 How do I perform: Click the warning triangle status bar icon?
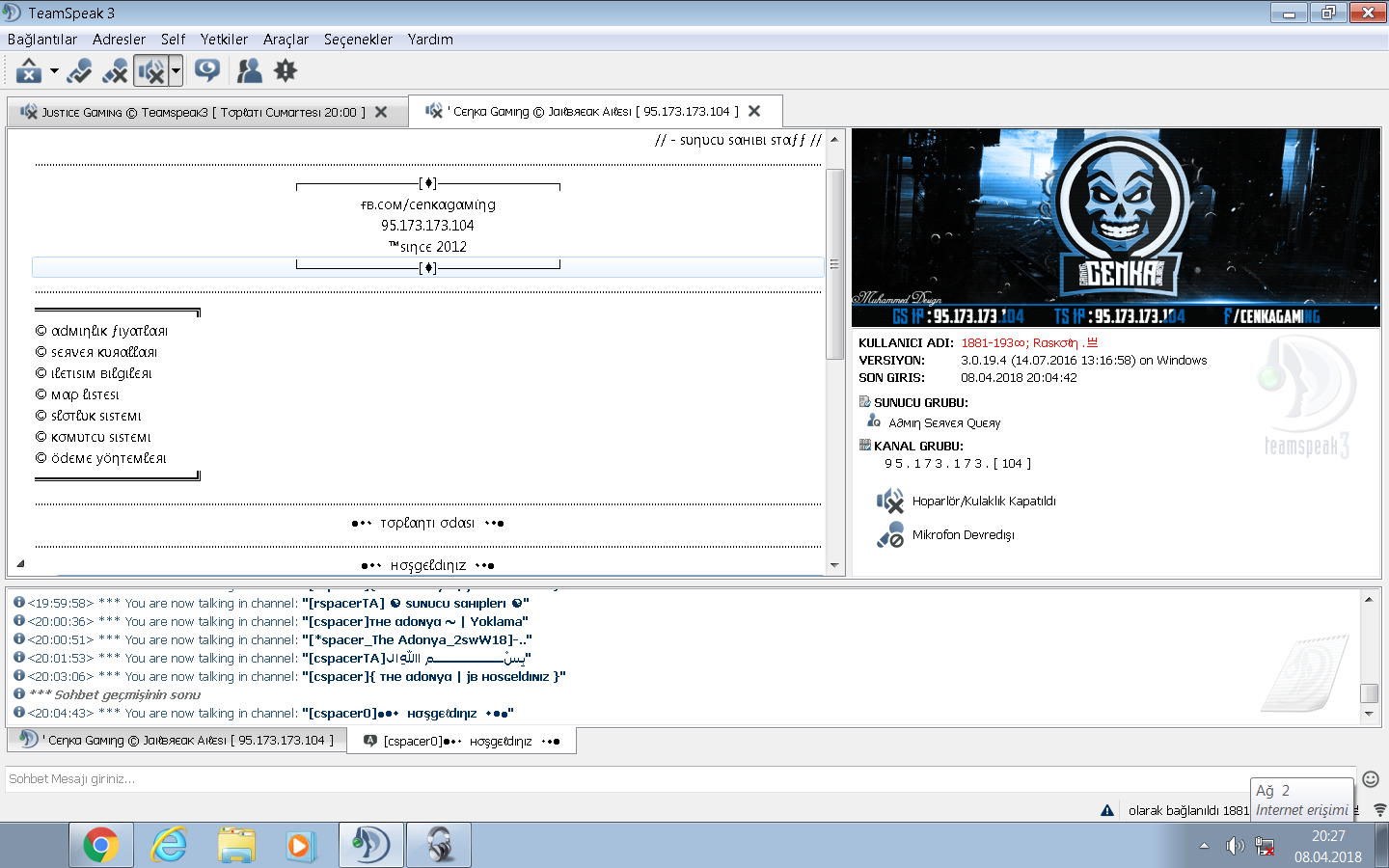pyautogui.click(x=1107, y=810)
